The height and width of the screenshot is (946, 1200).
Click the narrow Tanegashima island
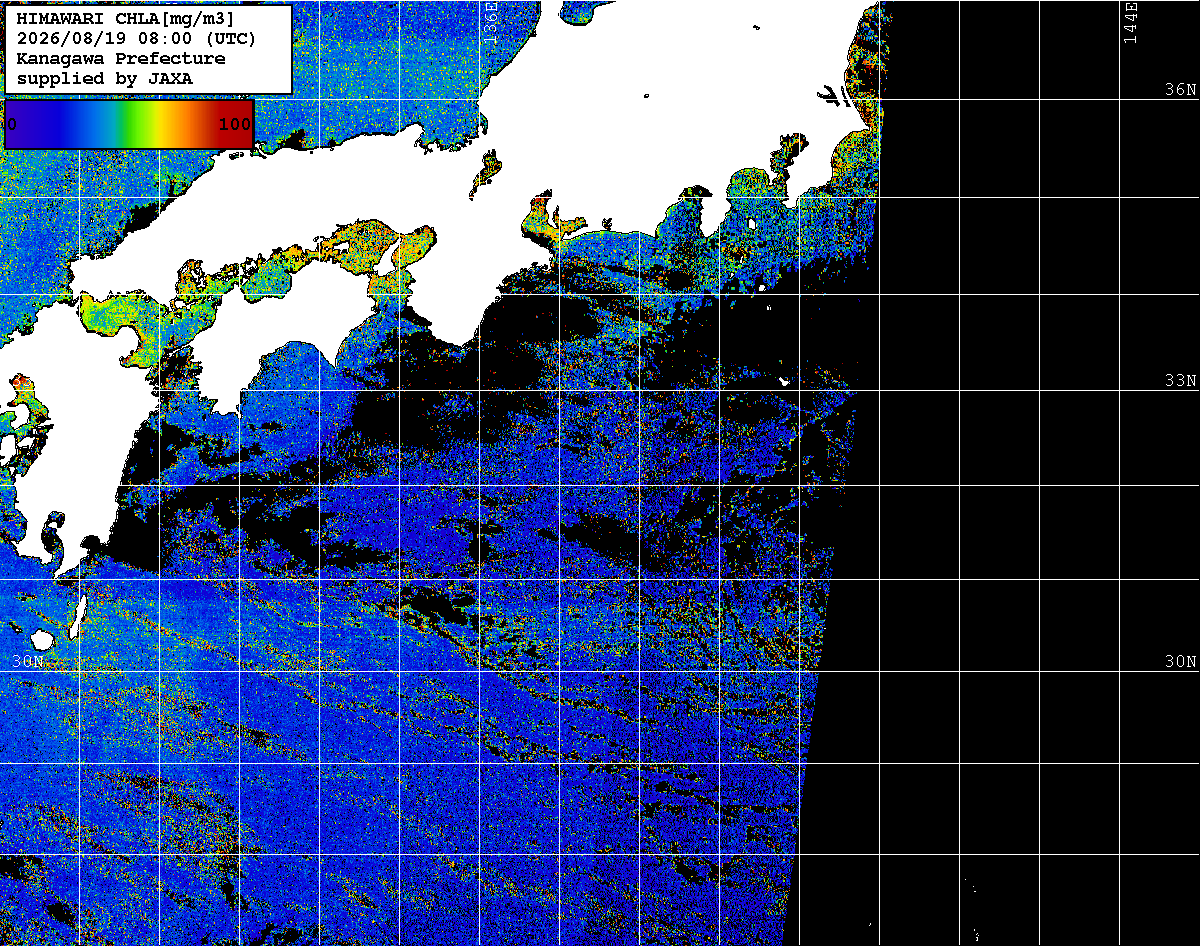pyautogui.click(x=78, y=617)
